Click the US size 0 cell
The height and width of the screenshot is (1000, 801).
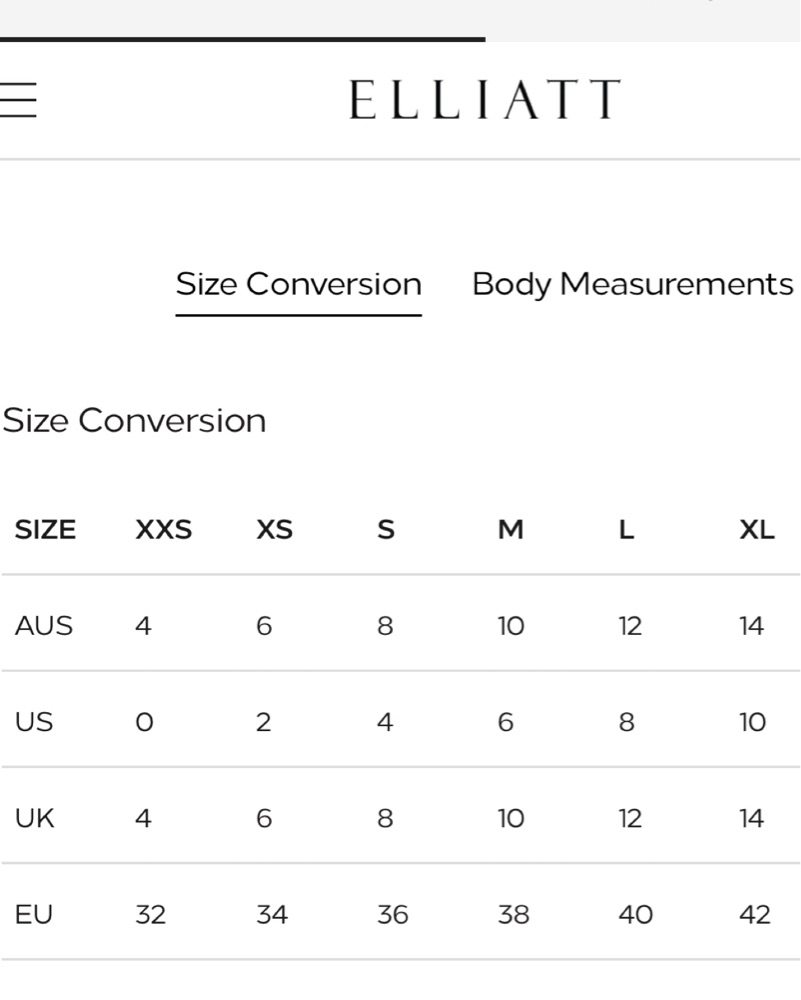point(144,723)
